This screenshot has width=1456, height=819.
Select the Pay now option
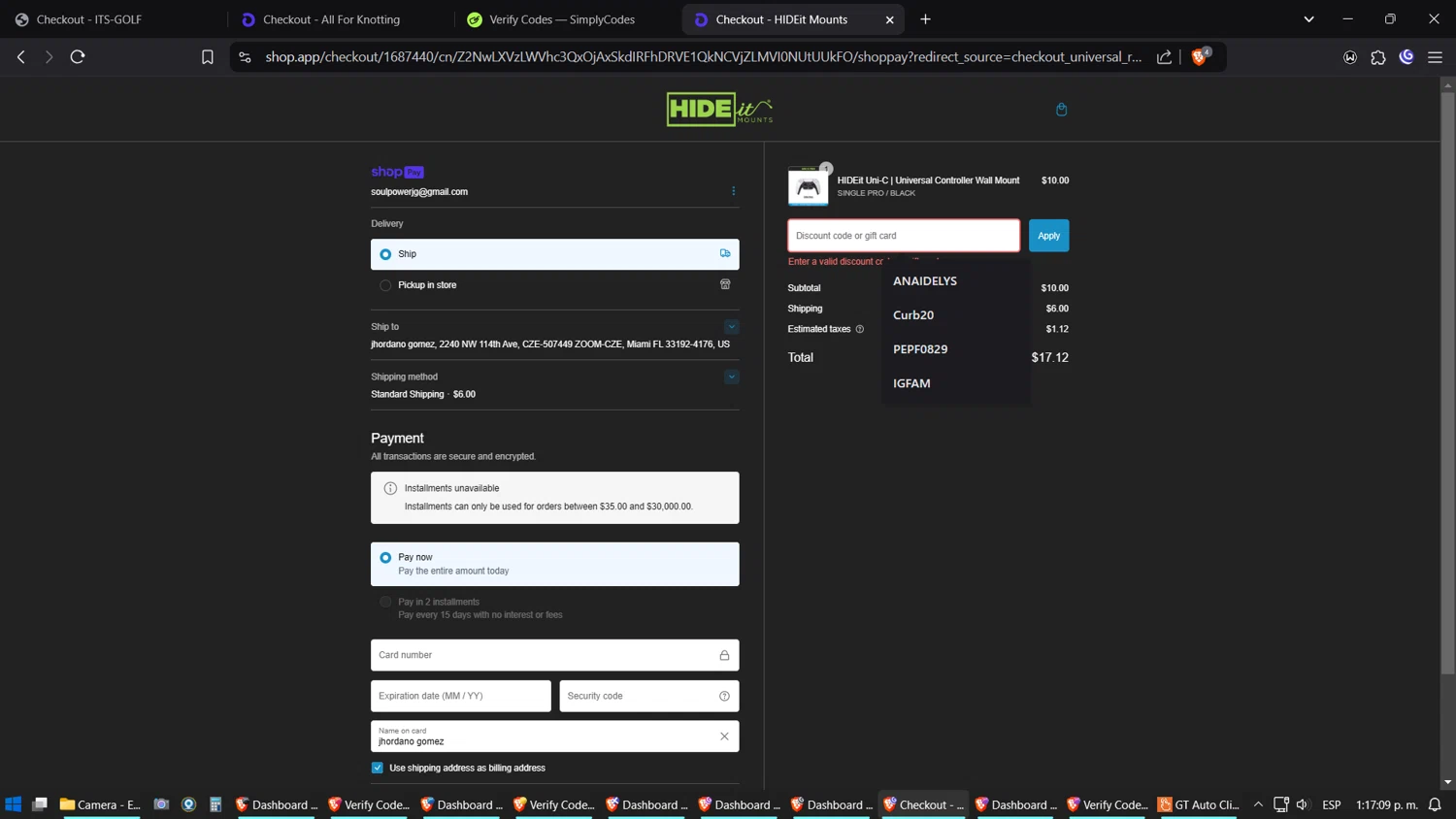[x=555, y=564]
